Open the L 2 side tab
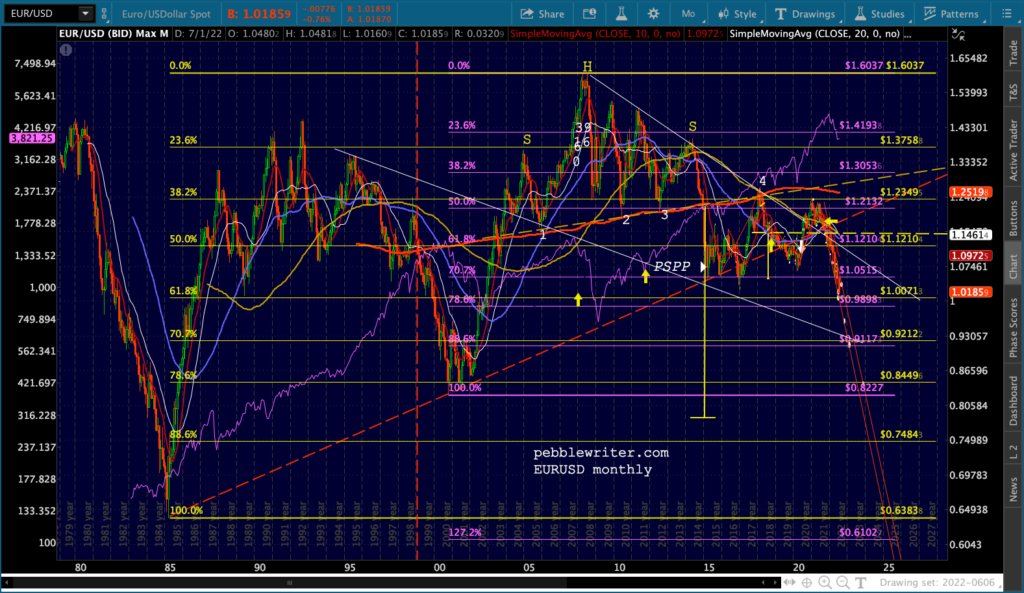The image size is (1024, 593). (x=1014, y=451)
